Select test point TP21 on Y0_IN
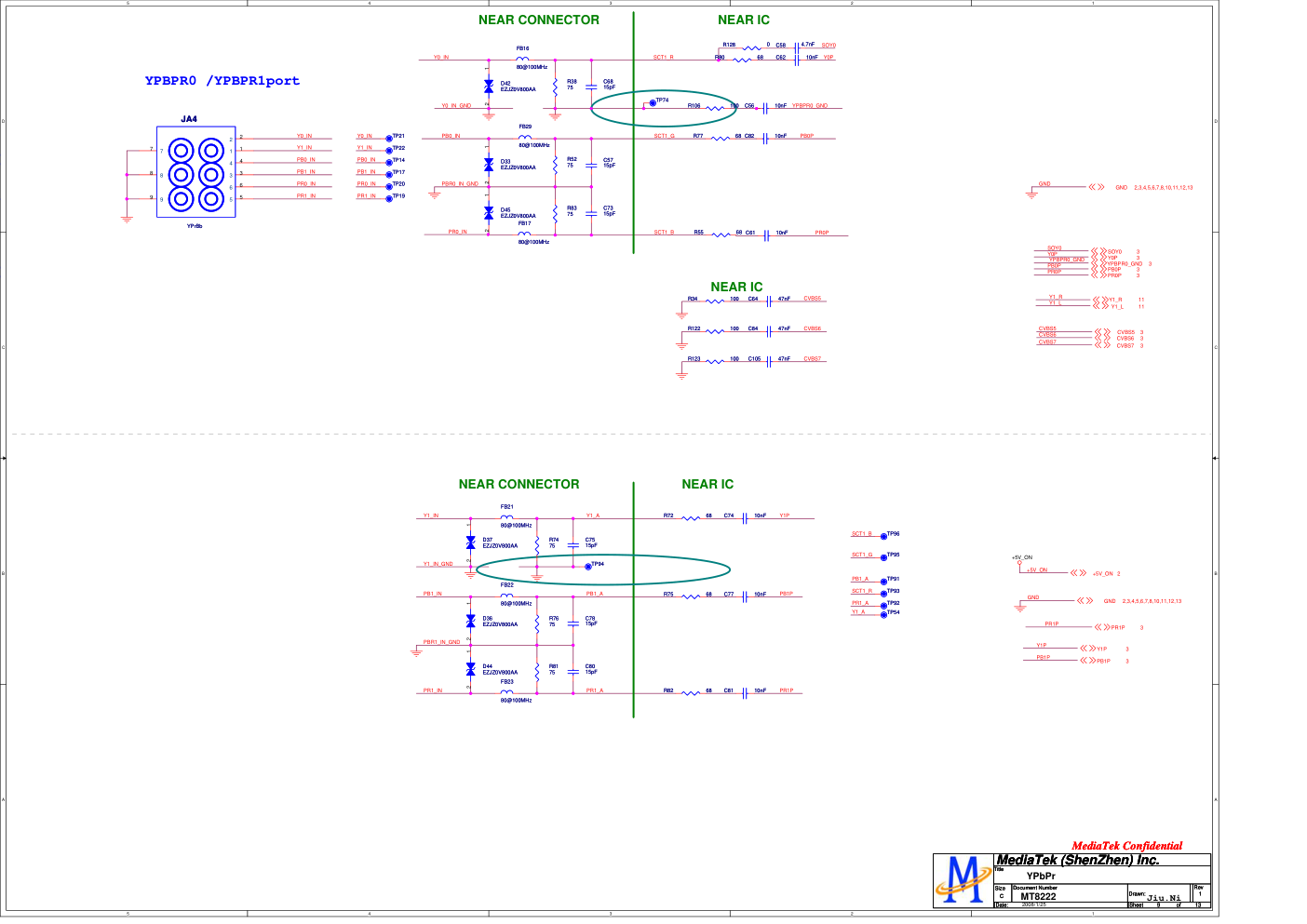1307x924 pixels. pos(389,138)
